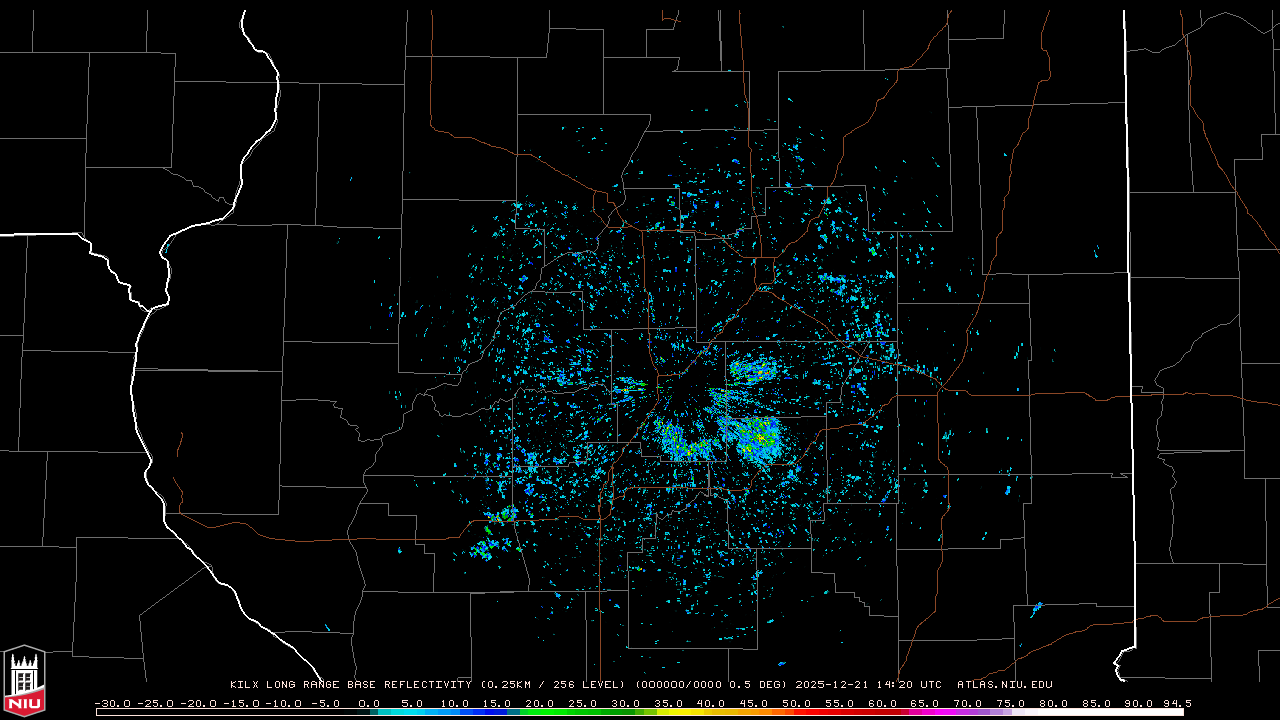Image resolution: width=1280 pixels, height=720 pixels.
Task: Click the isolated blue echo in far southeast
Action: point(1036,608)
